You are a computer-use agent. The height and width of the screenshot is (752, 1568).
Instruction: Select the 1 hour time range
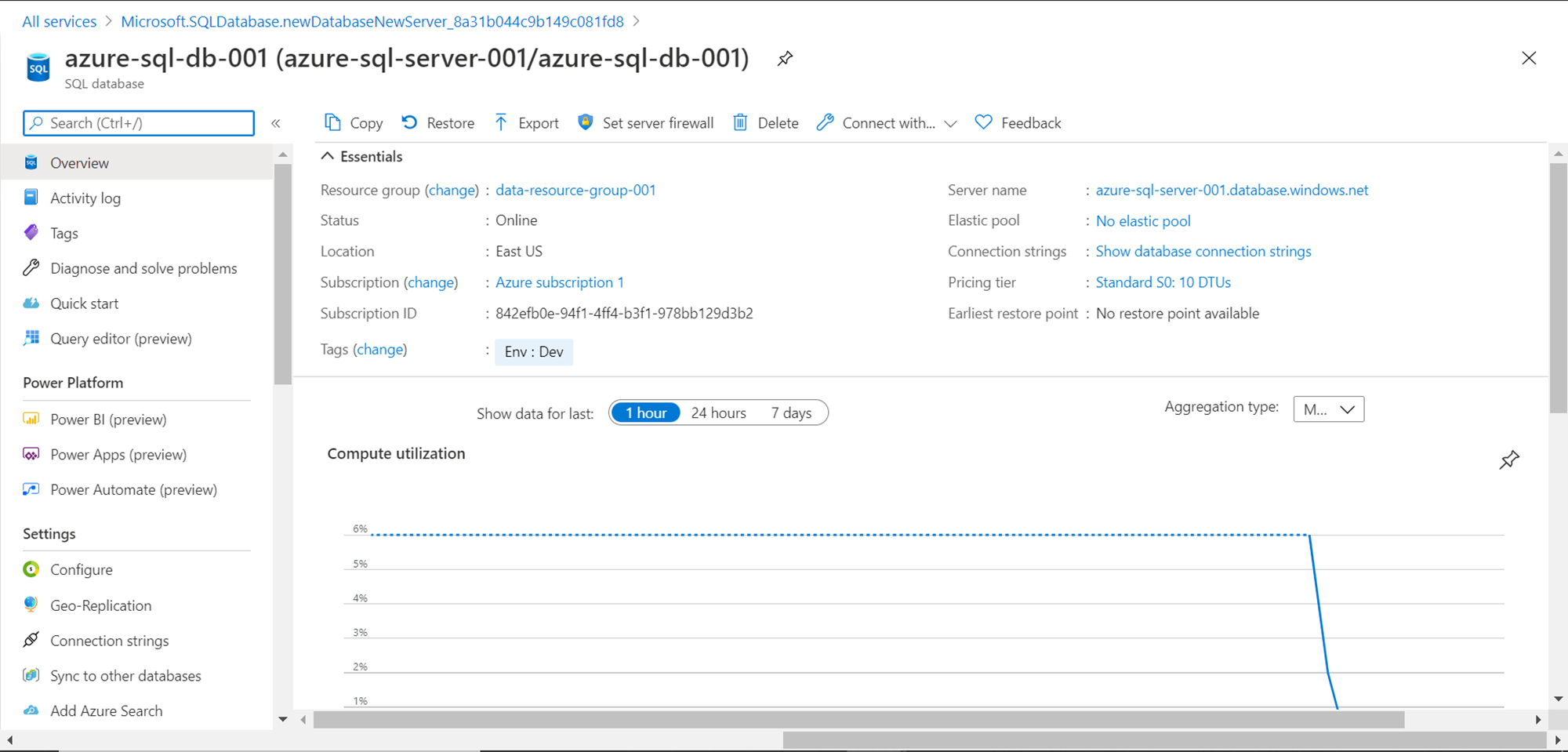(645, 412)
